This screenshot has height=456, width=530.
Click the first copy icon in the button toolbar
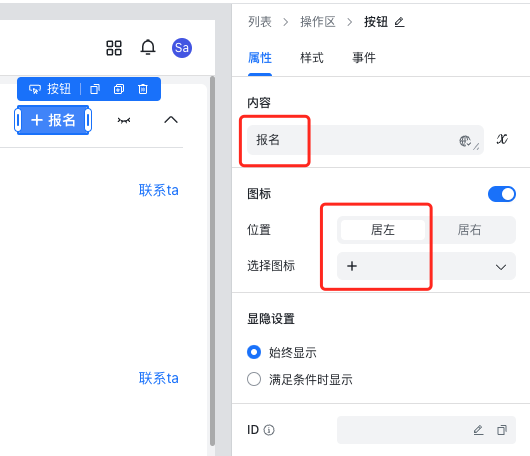pos(95,89)
